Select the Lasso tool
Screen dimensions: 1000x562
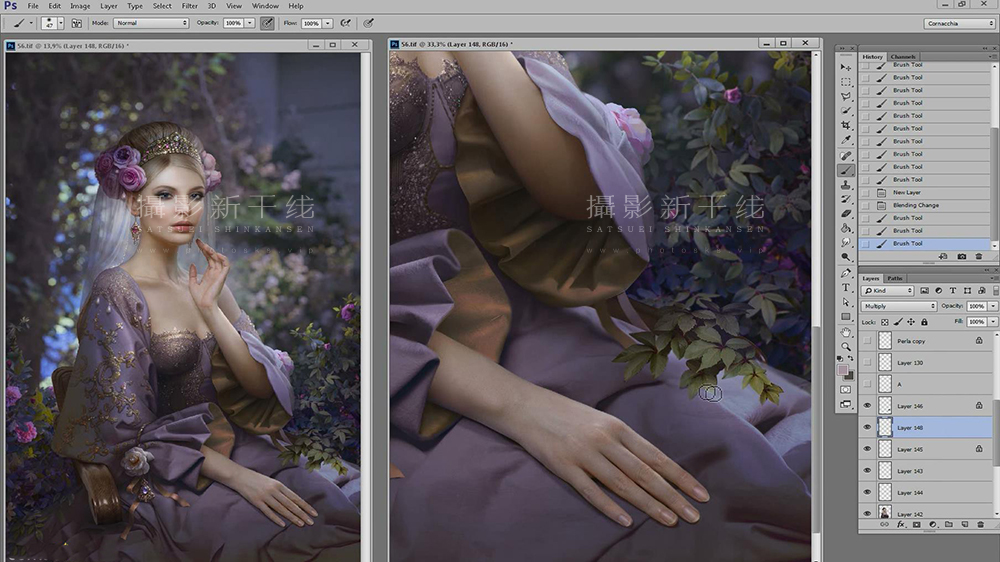[x=846, y=96]
